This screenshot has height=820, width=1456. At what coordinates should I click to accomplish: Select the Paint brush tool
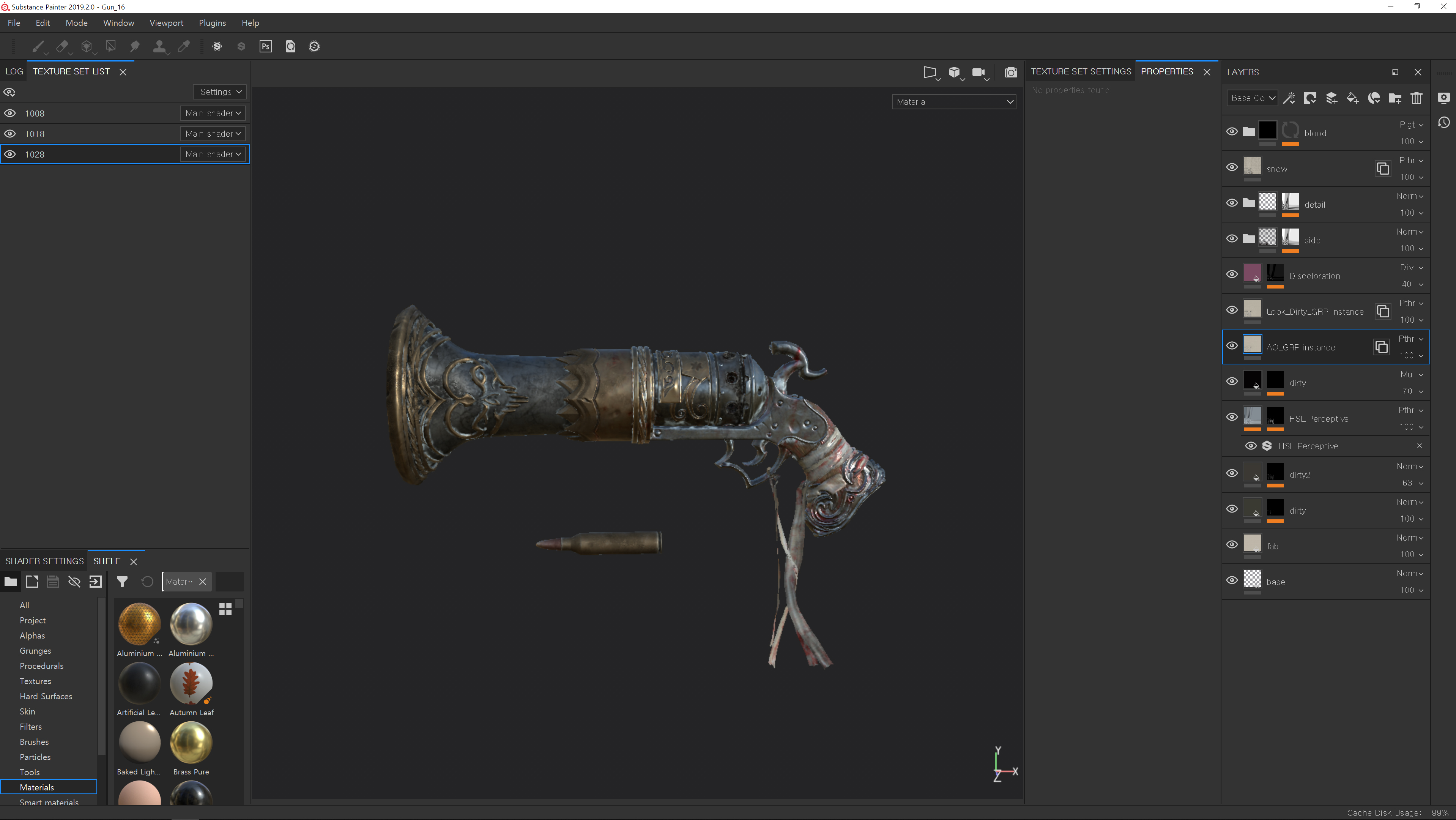pos(38,46)
